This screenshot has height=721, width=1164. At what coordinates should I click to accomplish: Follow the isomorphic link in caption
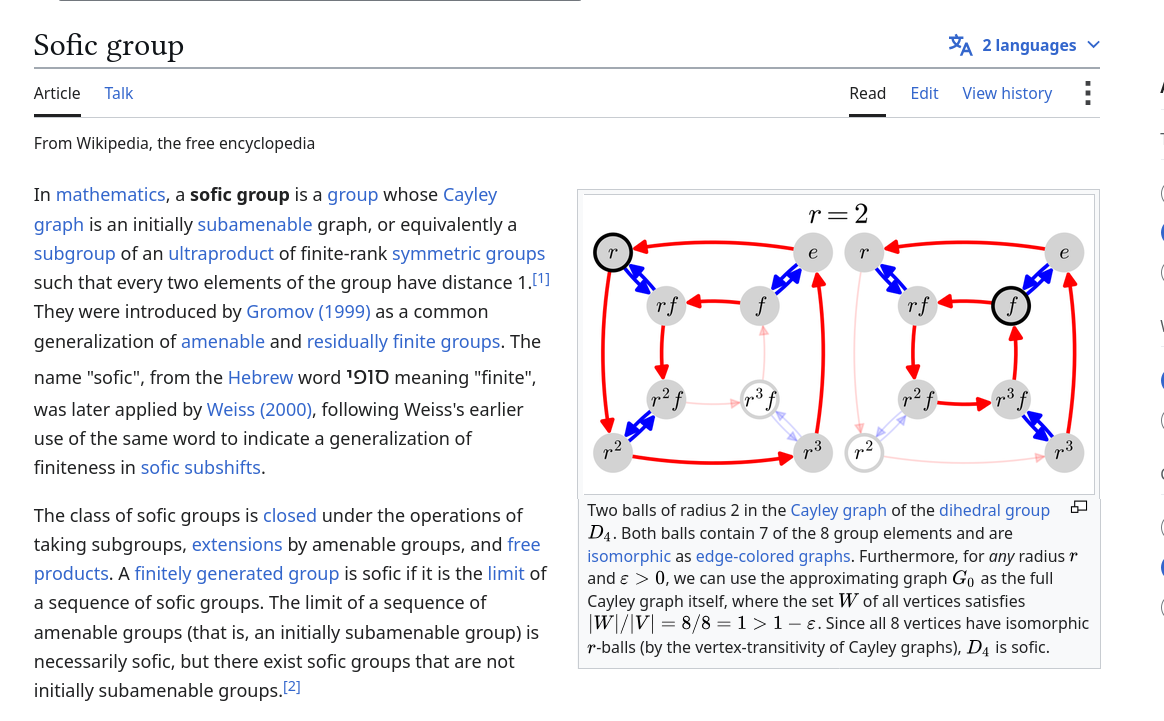click(x=629, y=556)
